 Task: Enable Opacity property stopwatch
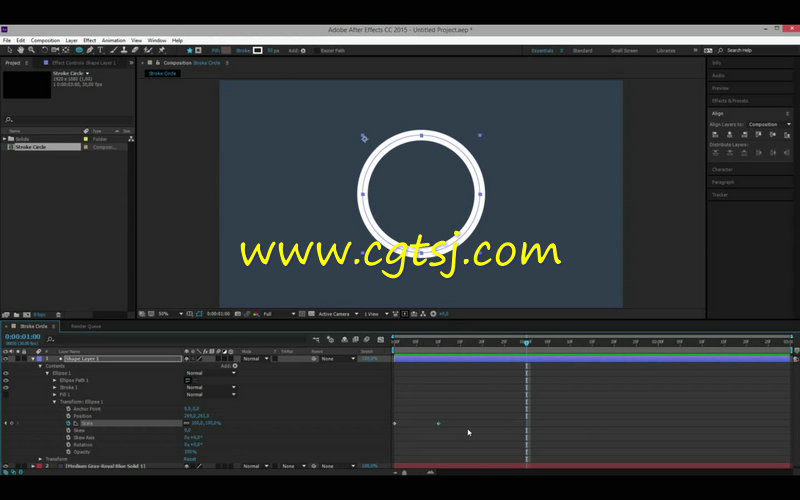point(68,452)
